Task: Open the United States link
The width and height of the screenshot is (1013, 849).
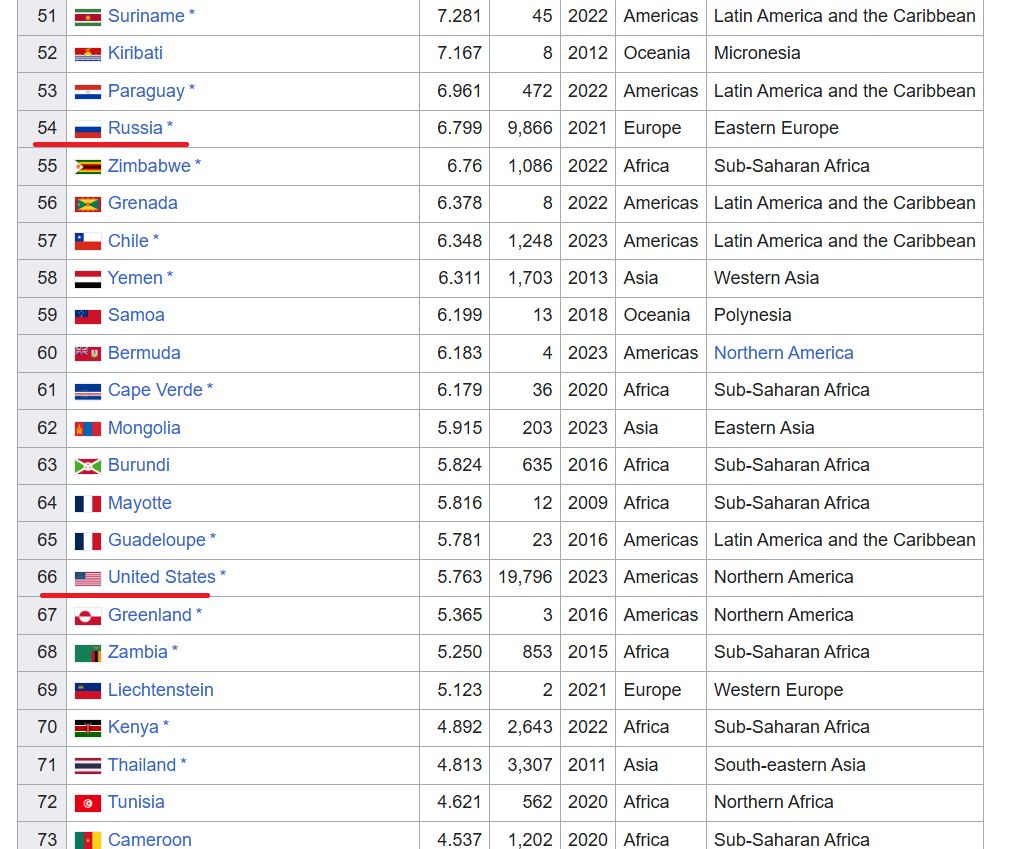Action: [x=162, y=577]
